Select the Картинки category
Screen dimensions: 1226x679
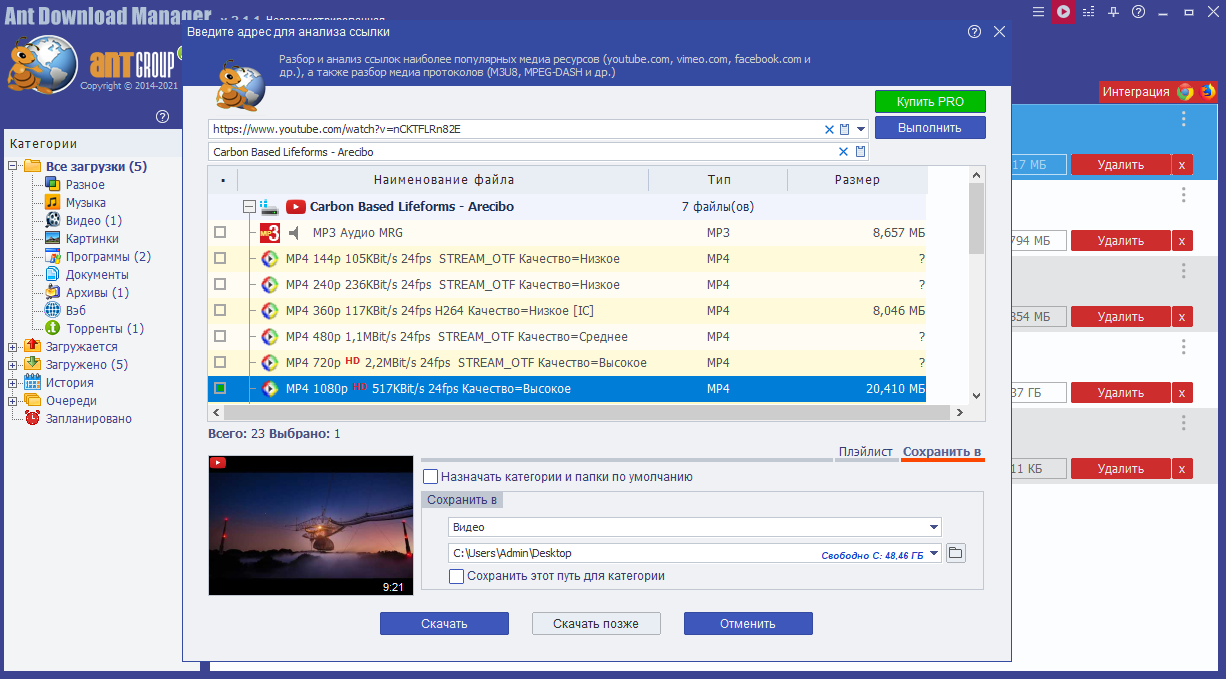(x=92, y=239)
